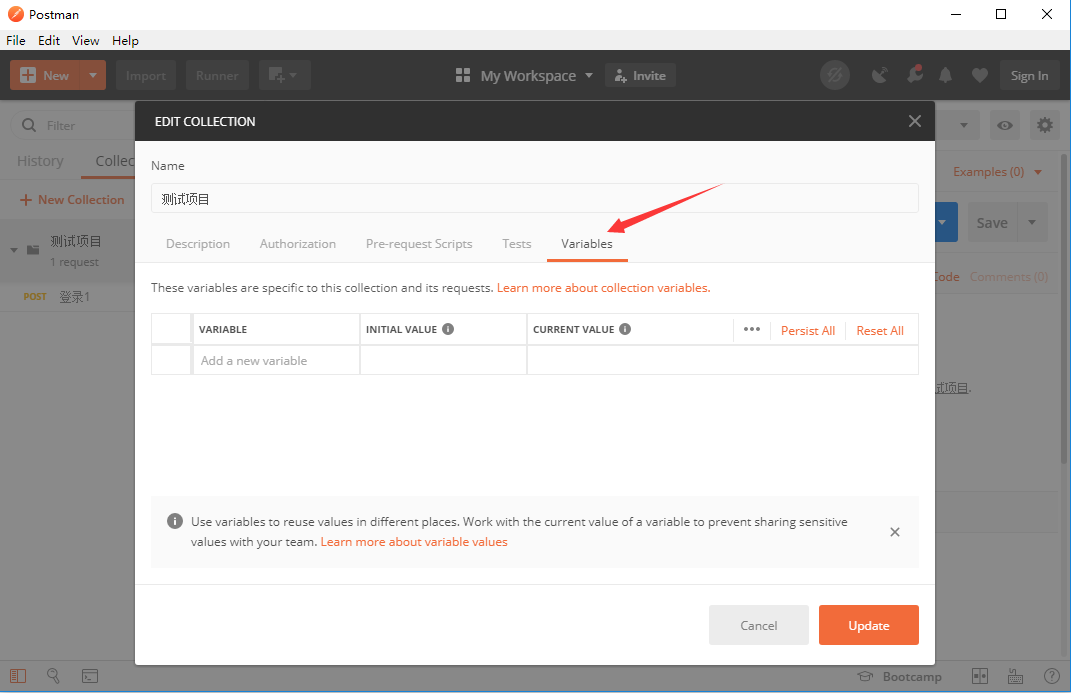Open the New button dropdown arrow
The height and width of the screenshot is (693, 1071).
(x=93, y=75)
